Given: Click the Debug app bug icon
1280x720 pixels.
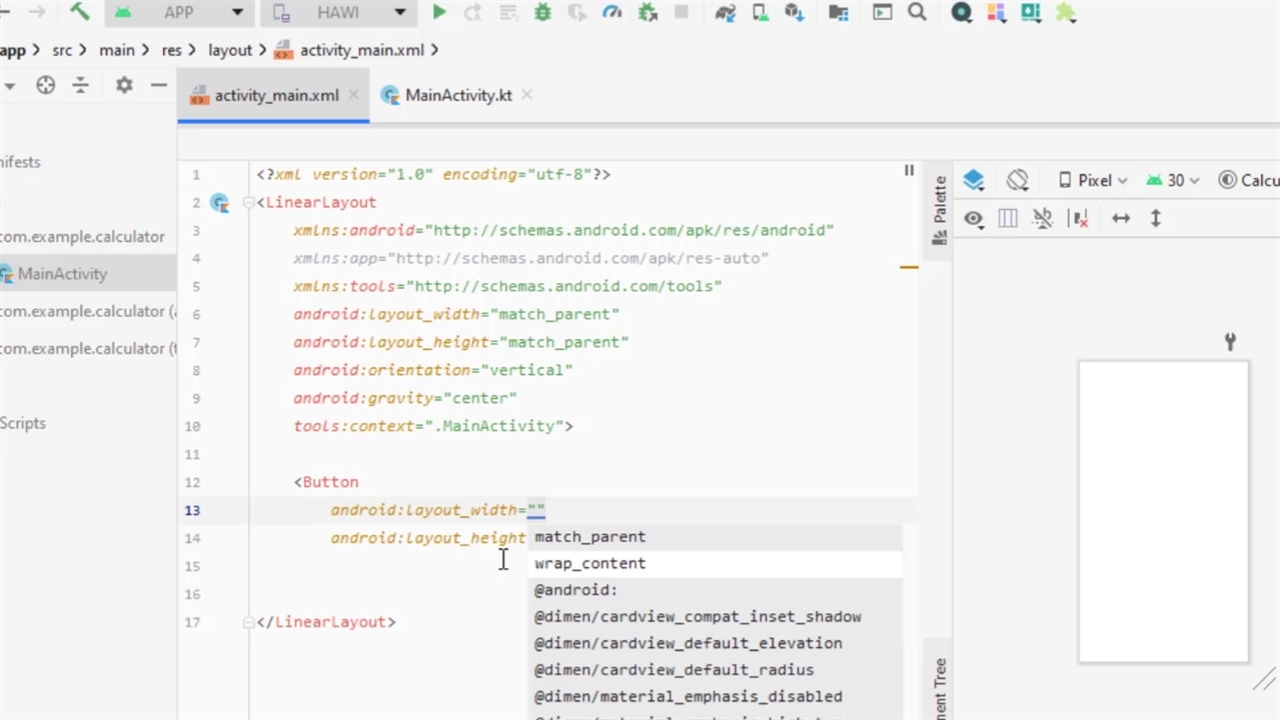Looking at the screenshot, I should point(543,13).
